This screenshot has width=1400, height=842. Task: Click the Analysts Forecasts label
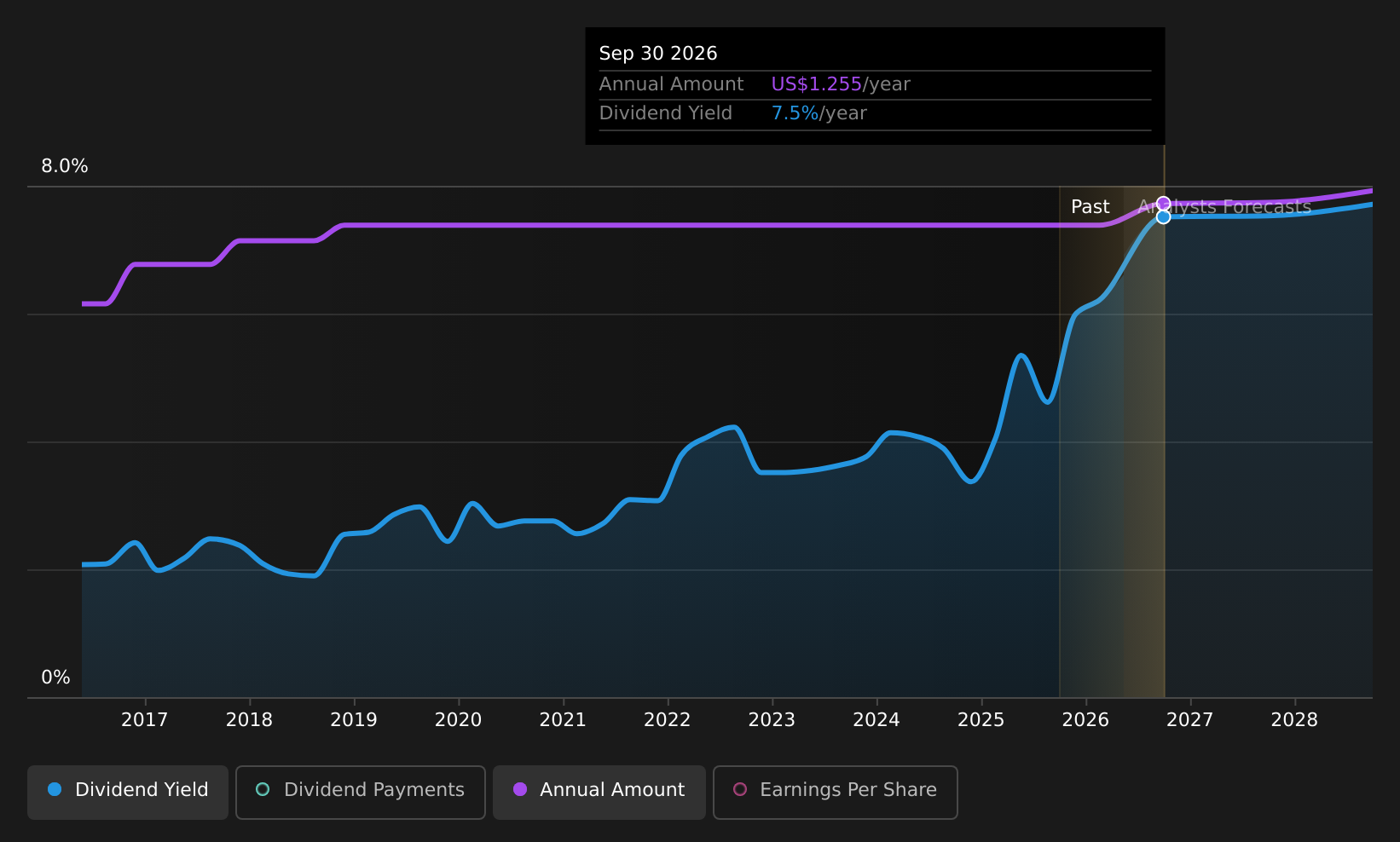point(1224,207)
